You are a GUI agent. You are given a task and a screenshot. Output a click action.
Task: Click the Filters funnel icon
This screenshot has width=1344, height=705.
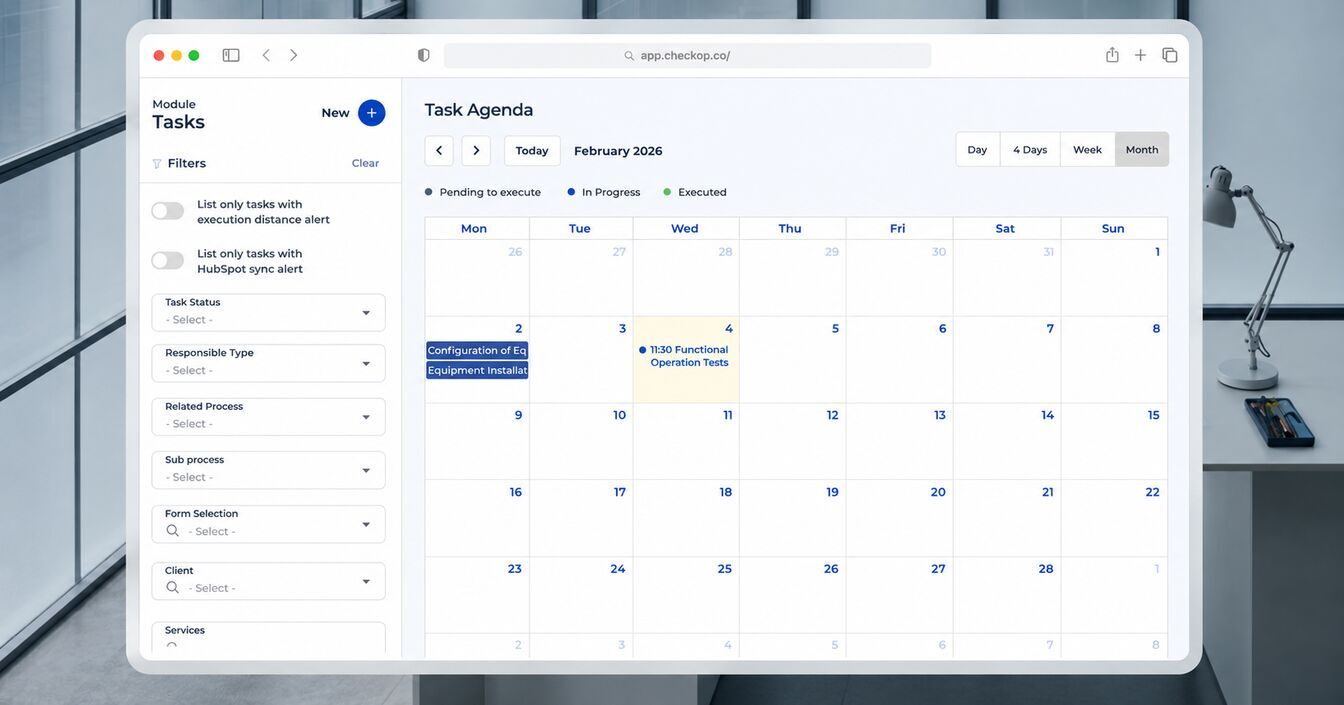point(157,164)
